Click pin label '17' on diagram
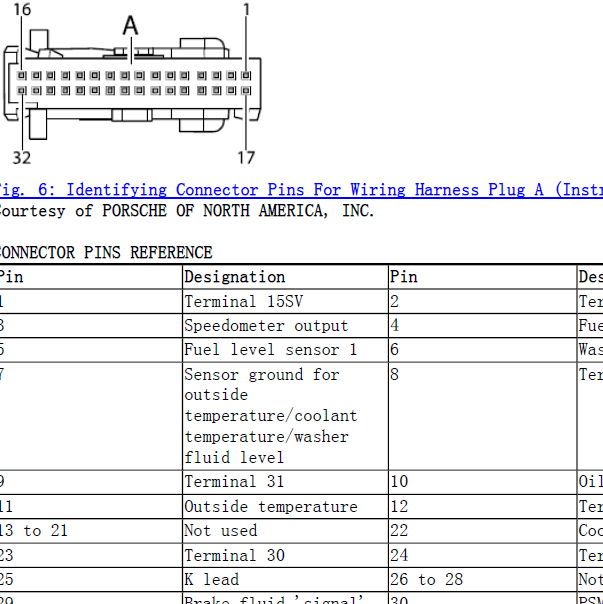Viewport: 603px width, 604px height. (x=246, y=158)
